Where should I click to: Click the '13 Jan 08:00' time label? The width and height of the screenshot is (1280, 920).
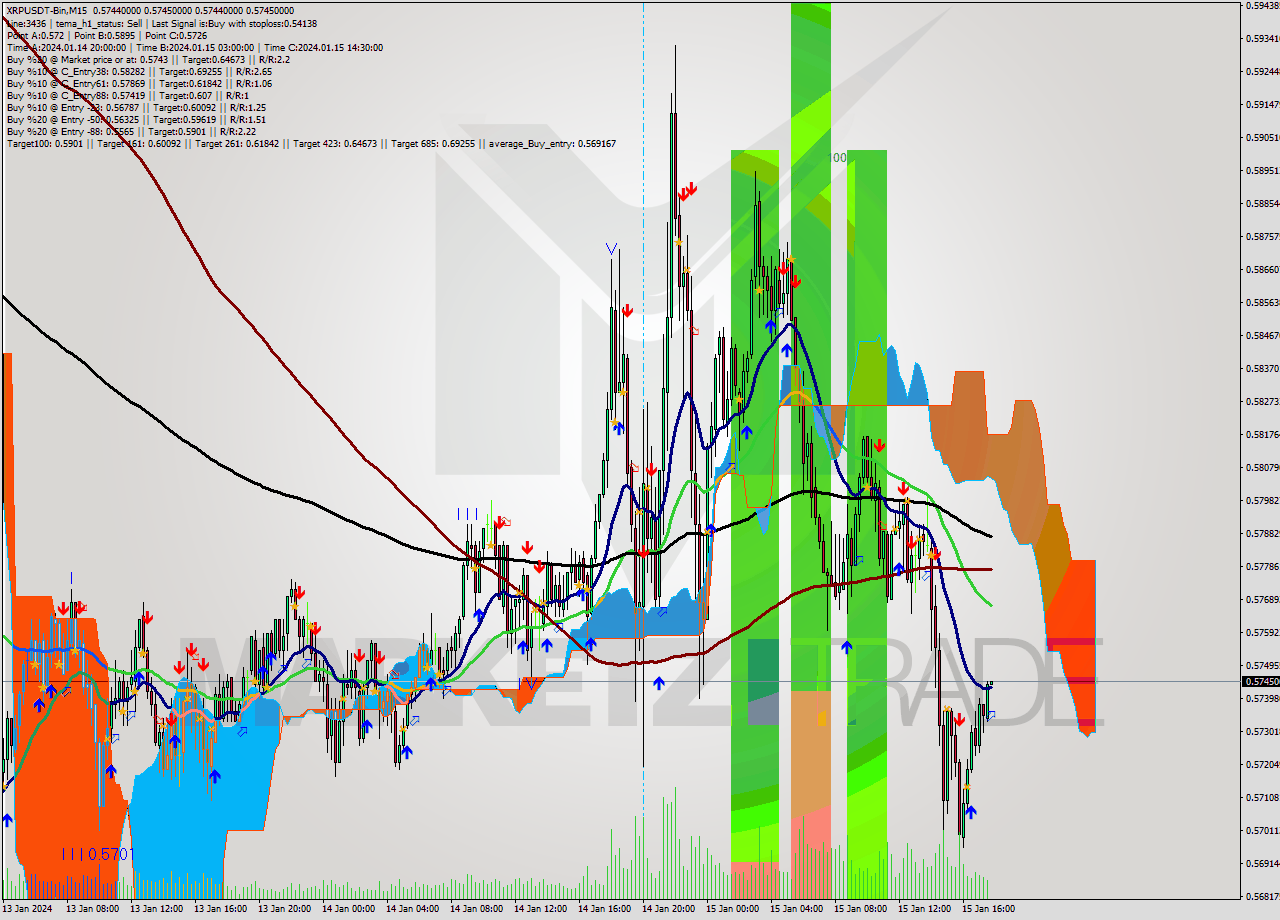94,909
